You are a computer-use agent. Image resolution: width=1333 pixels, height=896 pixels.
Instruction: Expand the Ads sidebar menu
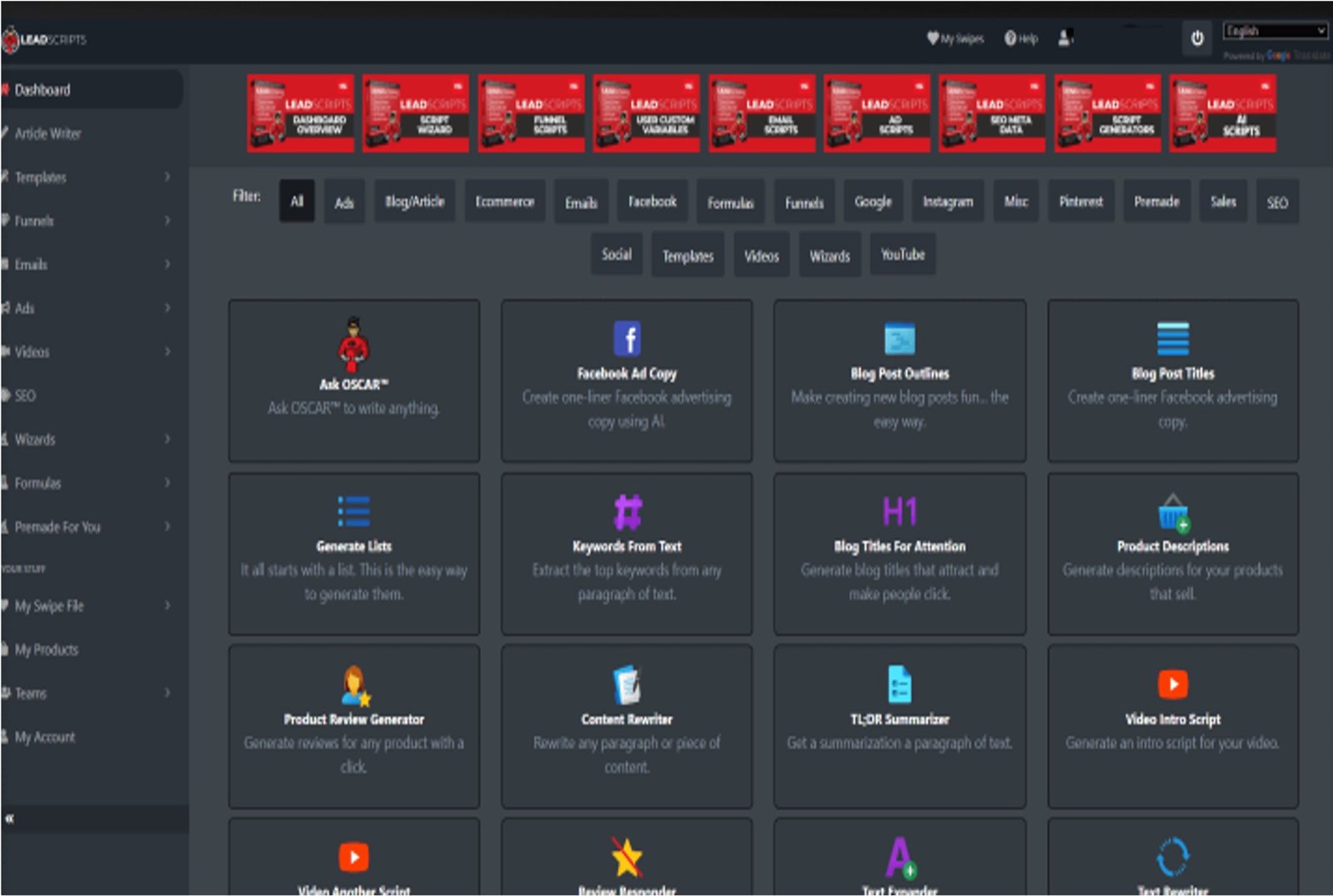tap(90, 308)
